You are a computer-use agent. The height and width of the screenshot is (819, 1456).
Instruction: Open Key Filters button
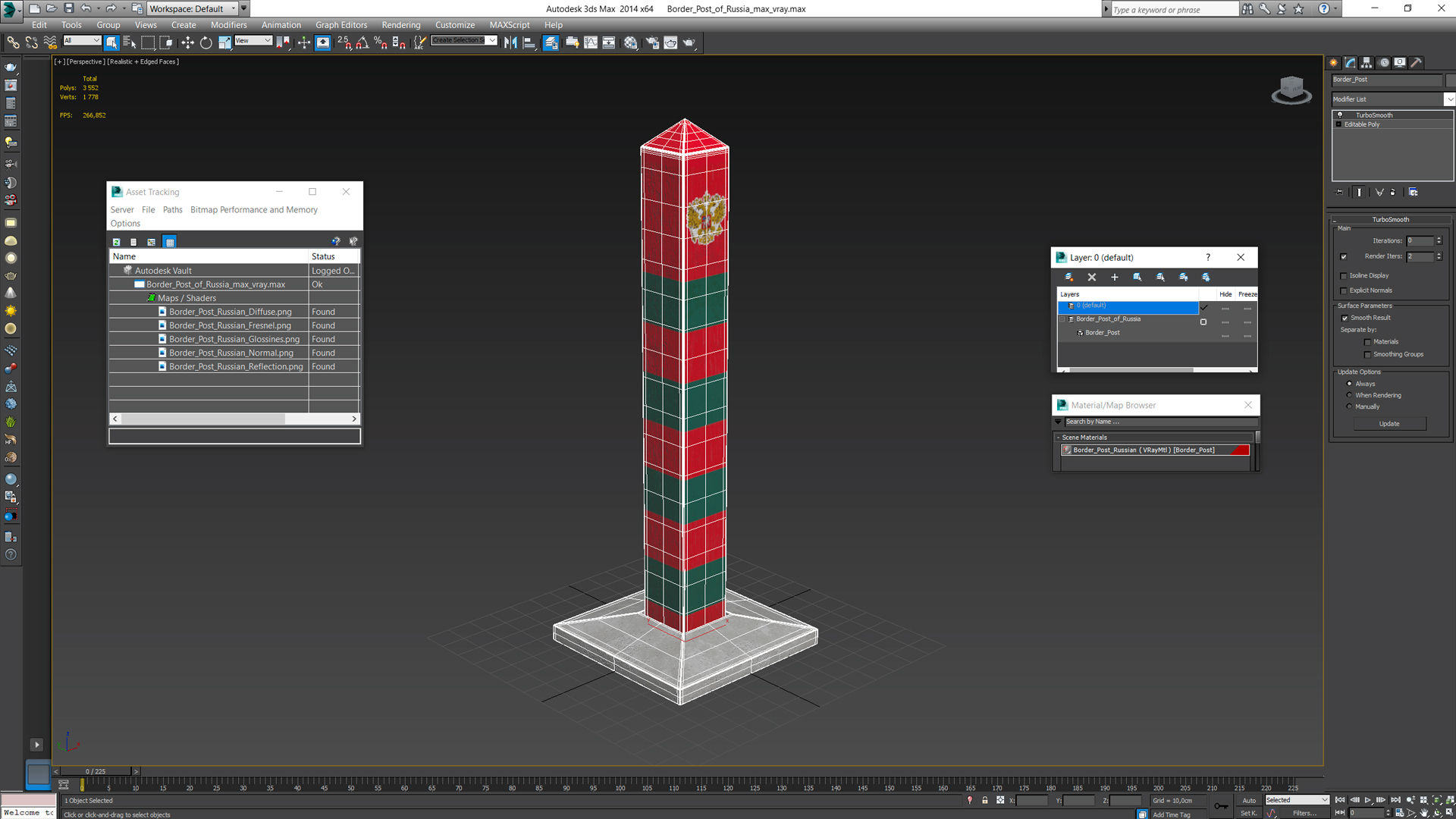pyautogui.click(x=1304, y=813)
